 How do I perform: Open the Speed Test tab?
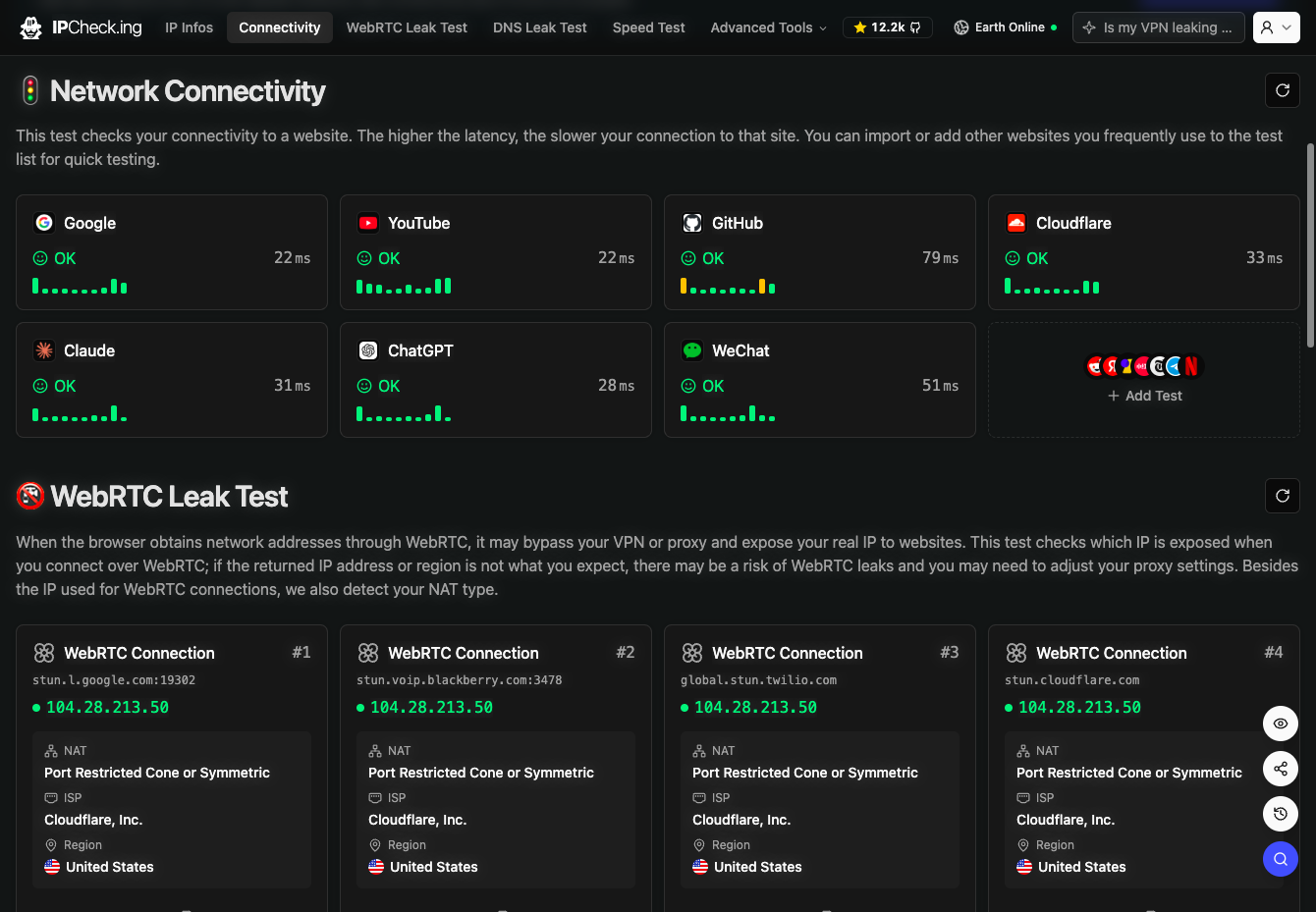tap(649, 27)
